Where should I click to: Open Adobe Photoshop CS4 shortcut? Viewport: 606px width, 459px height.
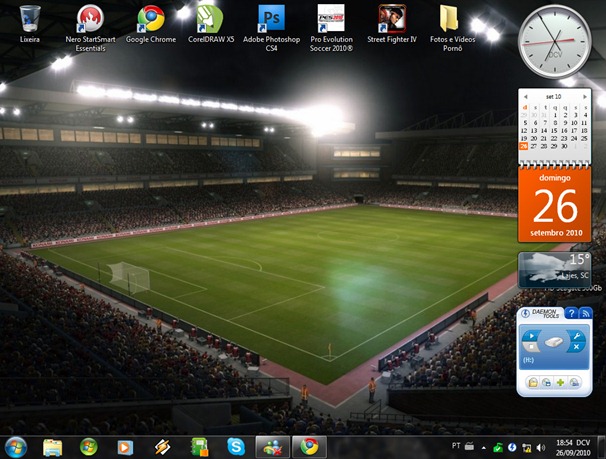point(271,28)
